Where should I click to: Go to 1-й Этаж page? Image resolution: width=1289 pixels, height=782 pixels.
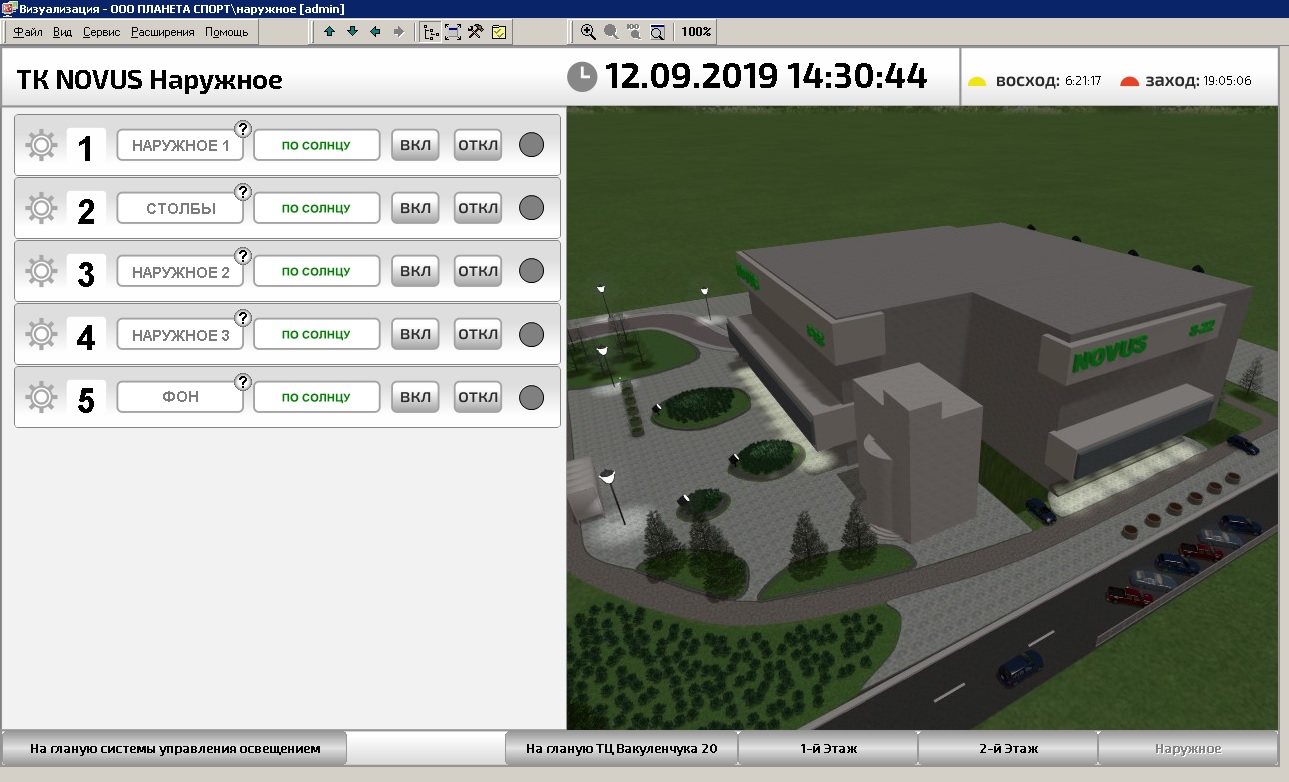[828, 748]
